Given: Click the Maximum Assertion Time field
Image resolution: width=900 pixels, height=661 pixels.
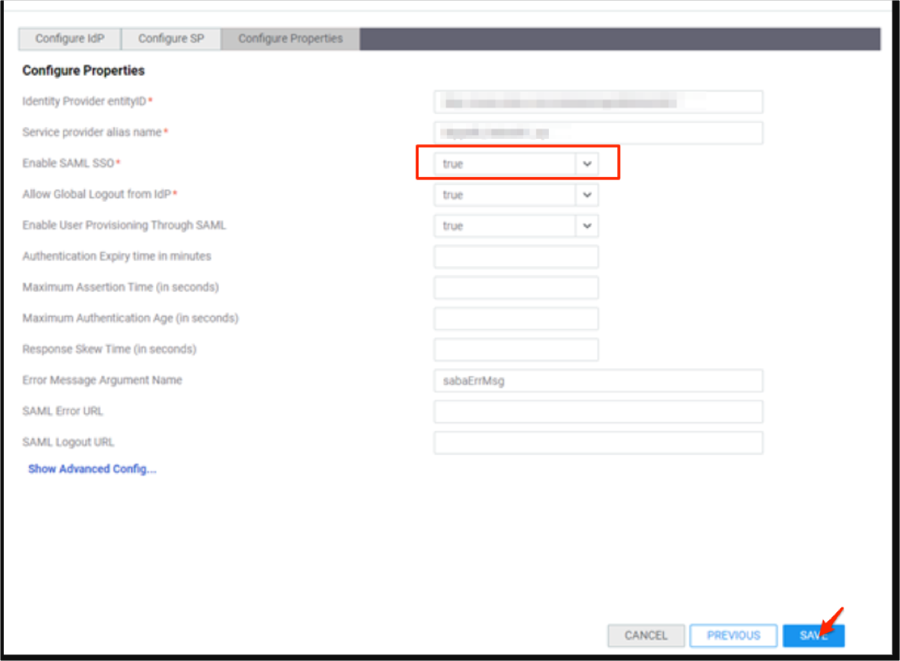Looking at the screenshot, I should pyautogui.click(x=516, y=288).
